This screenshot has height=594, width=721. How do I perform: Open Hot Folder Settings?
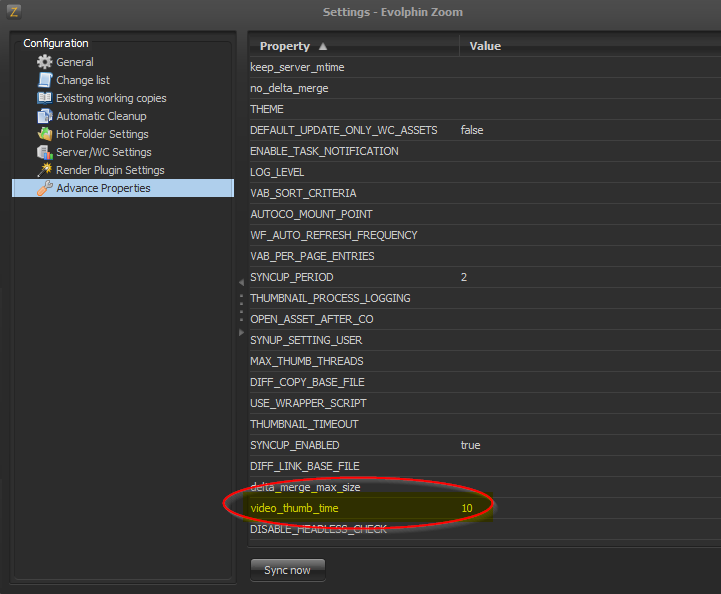coord(102,134)
